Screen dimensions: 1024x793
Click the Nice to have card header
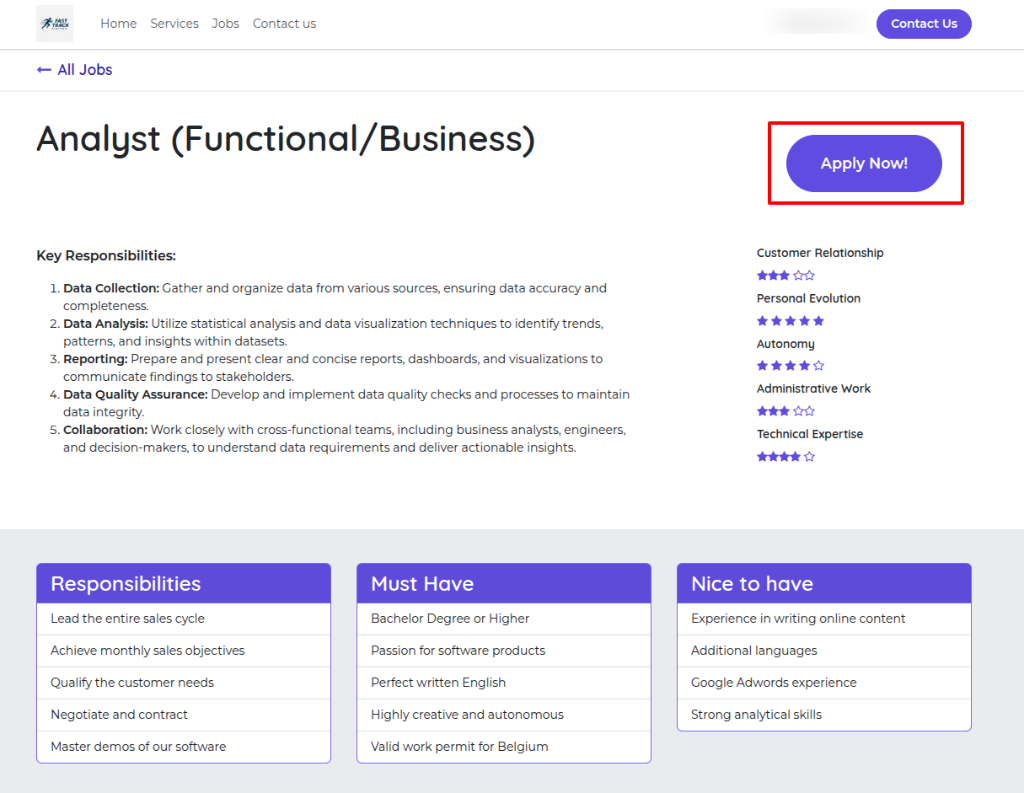(823, 584)
